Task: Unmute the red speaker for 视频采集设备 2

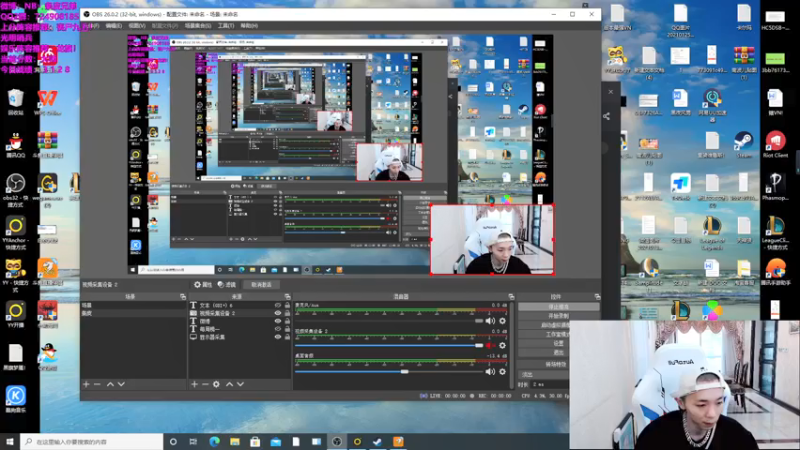Action: pos(490,345)
